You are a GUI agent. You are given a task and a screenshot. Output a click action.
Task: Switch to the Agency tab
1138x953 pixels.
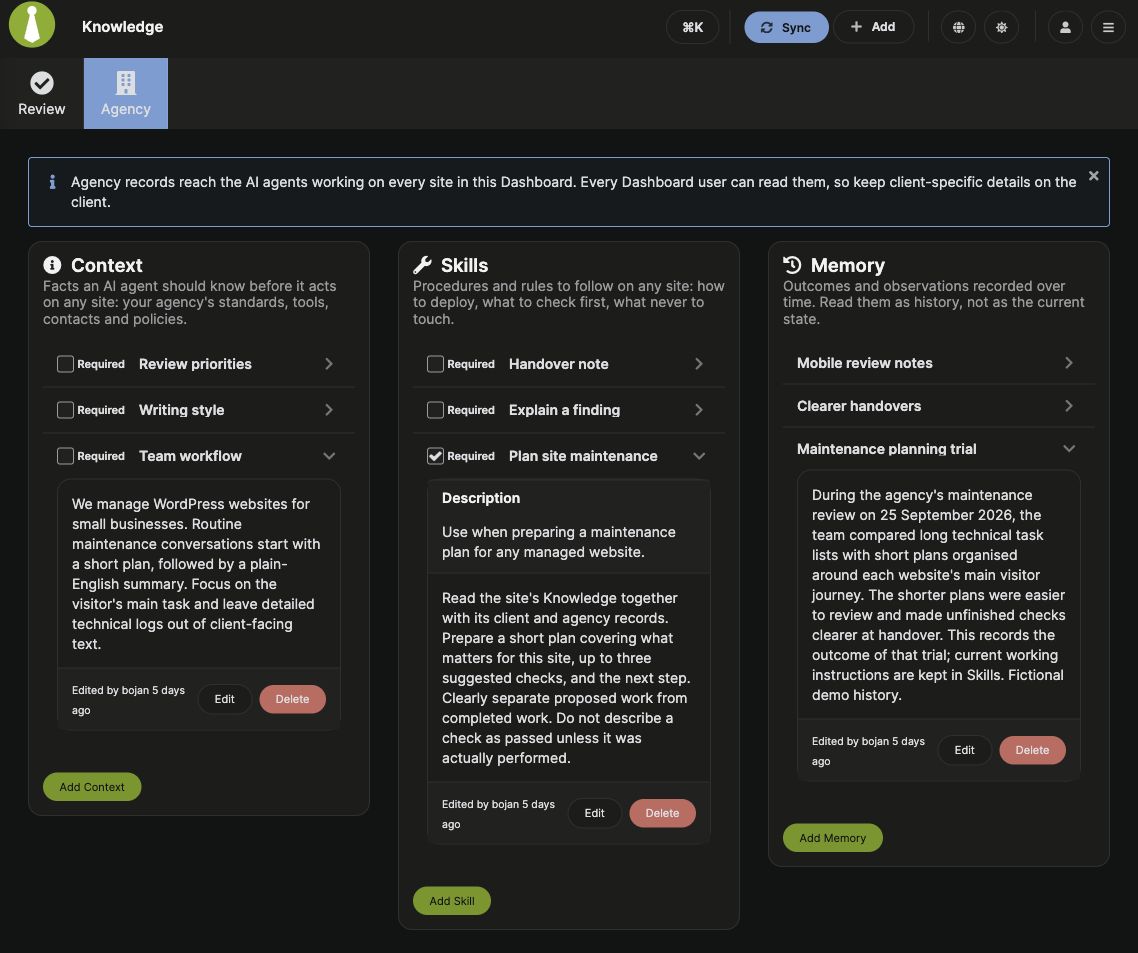126,94
